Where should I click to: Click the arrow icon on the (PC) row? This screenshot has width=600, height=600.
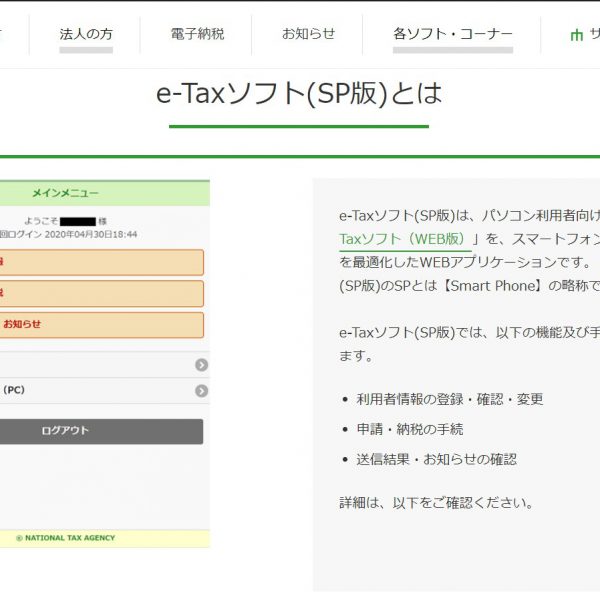[x=201, y=391]
